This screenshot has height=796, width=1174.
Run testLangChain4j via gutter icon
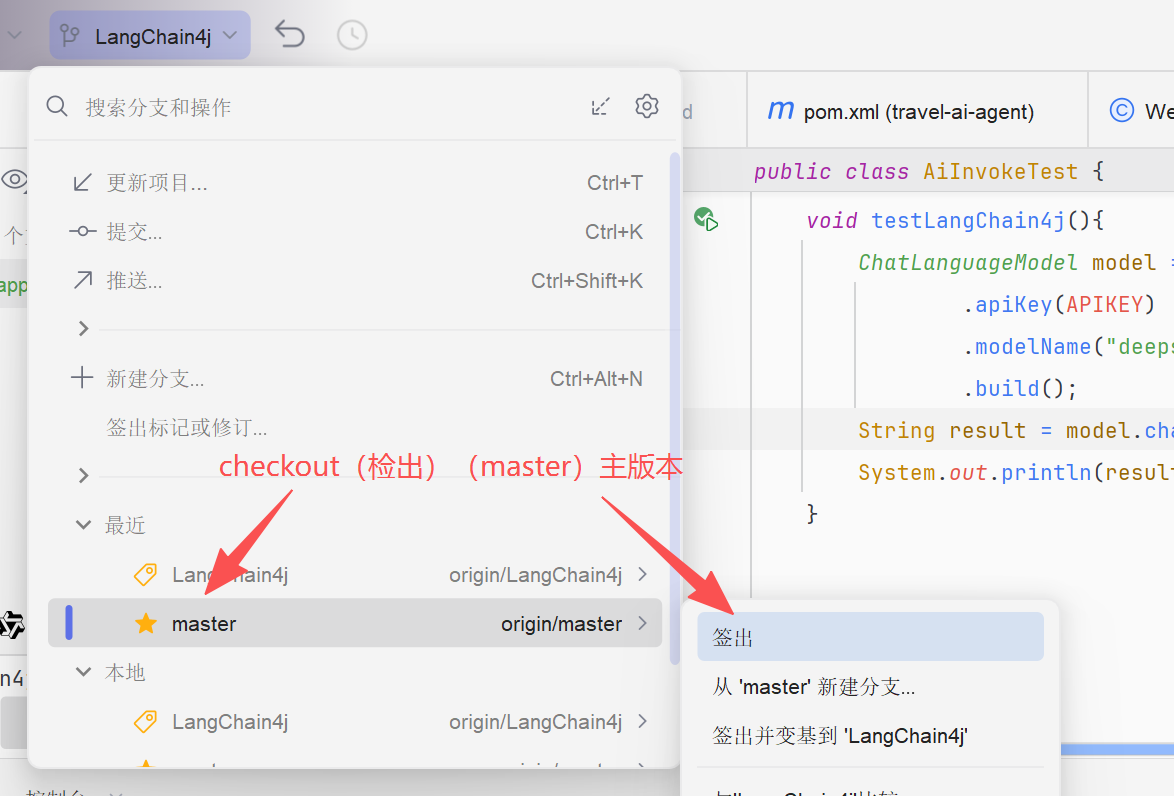pyautogui.click(x=705, y=219)
